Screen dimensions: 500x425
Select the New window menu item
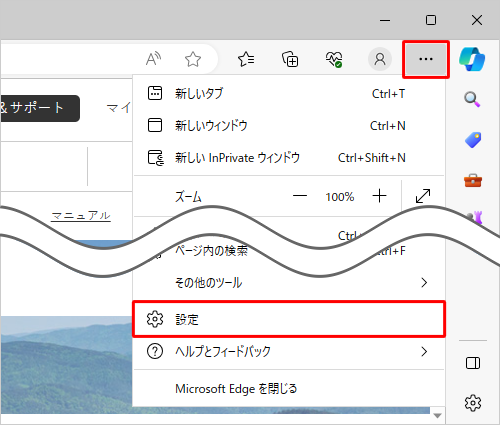tap(289, 126)
